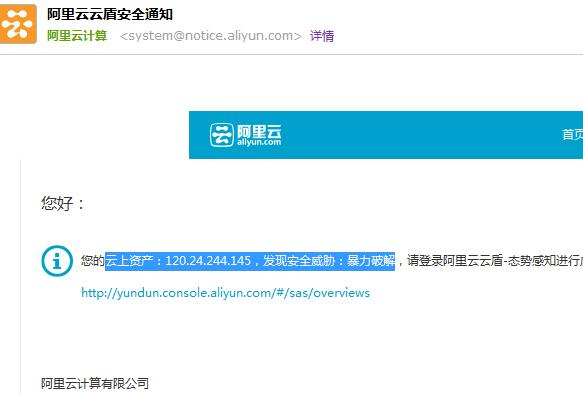Click the 您的 text before the selection
This screenshot has width=583, height=394.
(x=93, y=261)
